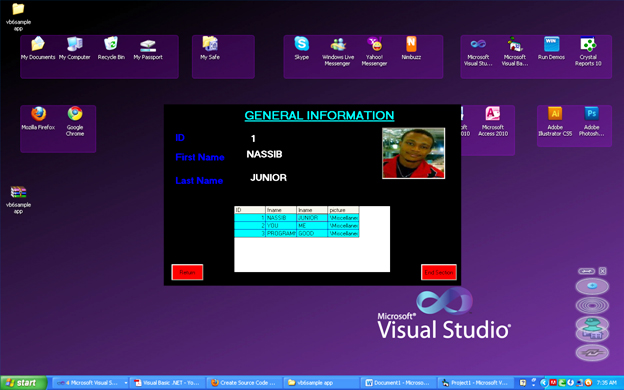Screen dimensions: 624x390
Task: Click the profile photo thumbnail
Action: (x=413, y=153)
